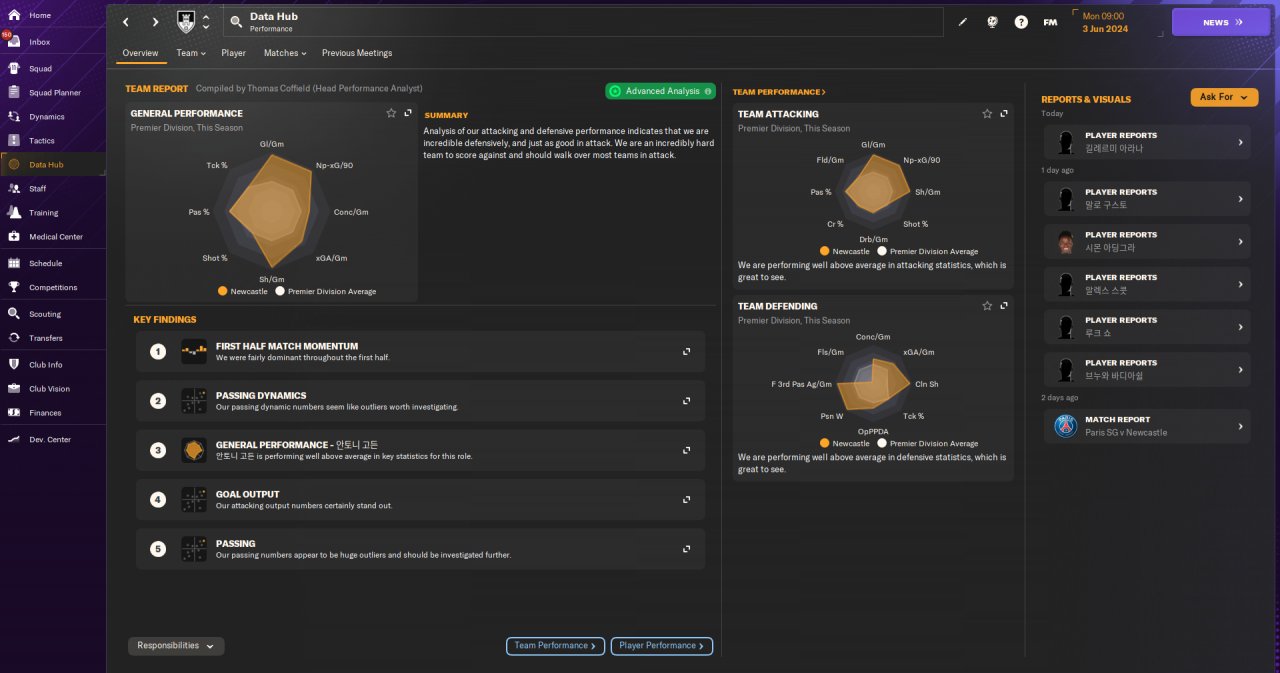
Task: Open the Tactics sidebar icon
Action: [x=14, y=141]
